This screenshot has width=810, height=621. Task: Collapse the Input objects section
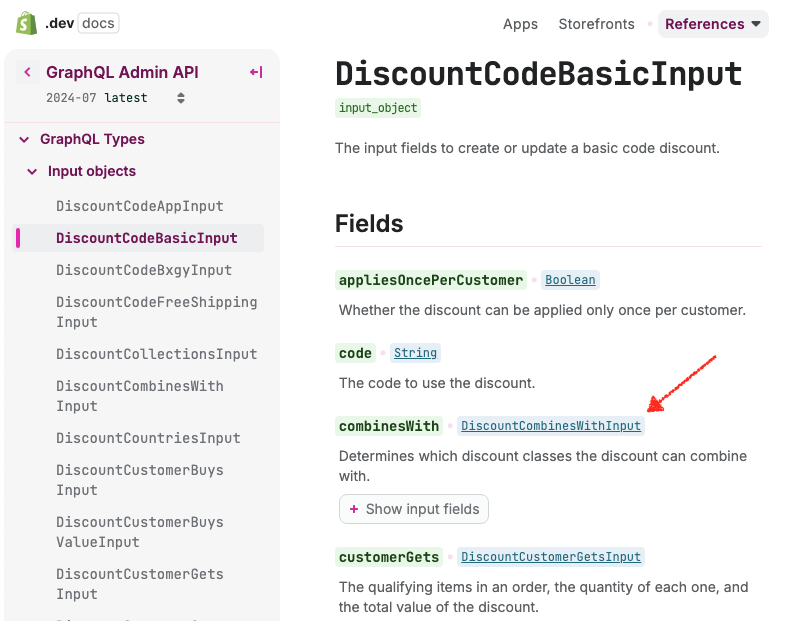[x=33, y=171]
